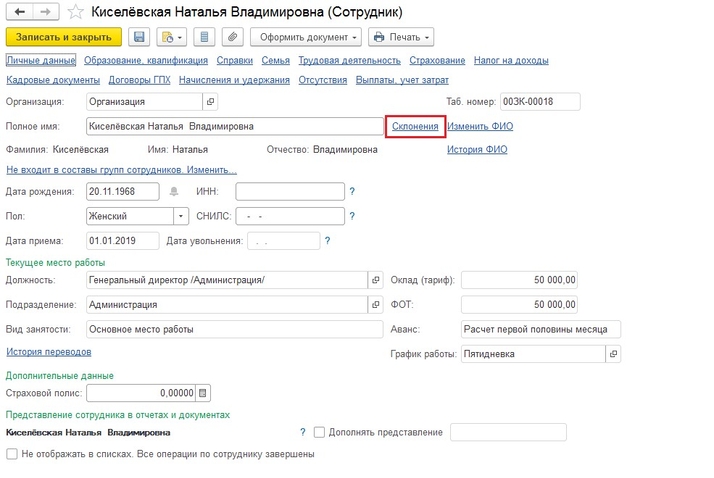Screen dimensions: 714x478
Task: Click the paperclip attached files icon
Action: click(233, 37)
